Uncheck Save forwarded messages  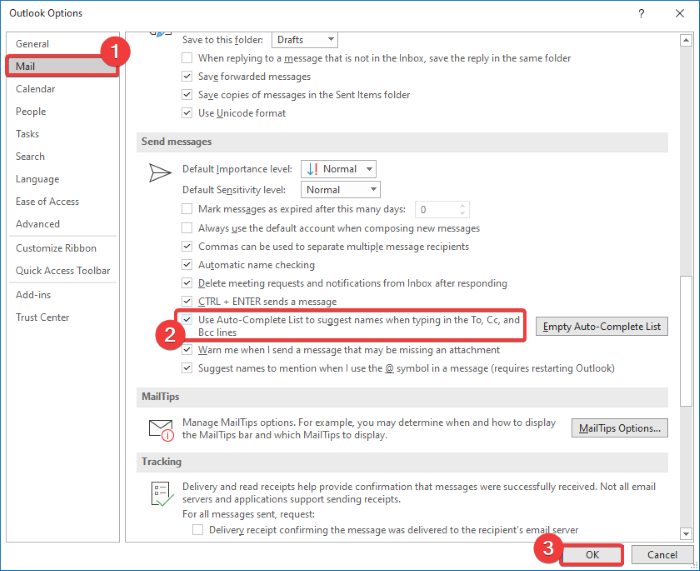coord(187,76)
